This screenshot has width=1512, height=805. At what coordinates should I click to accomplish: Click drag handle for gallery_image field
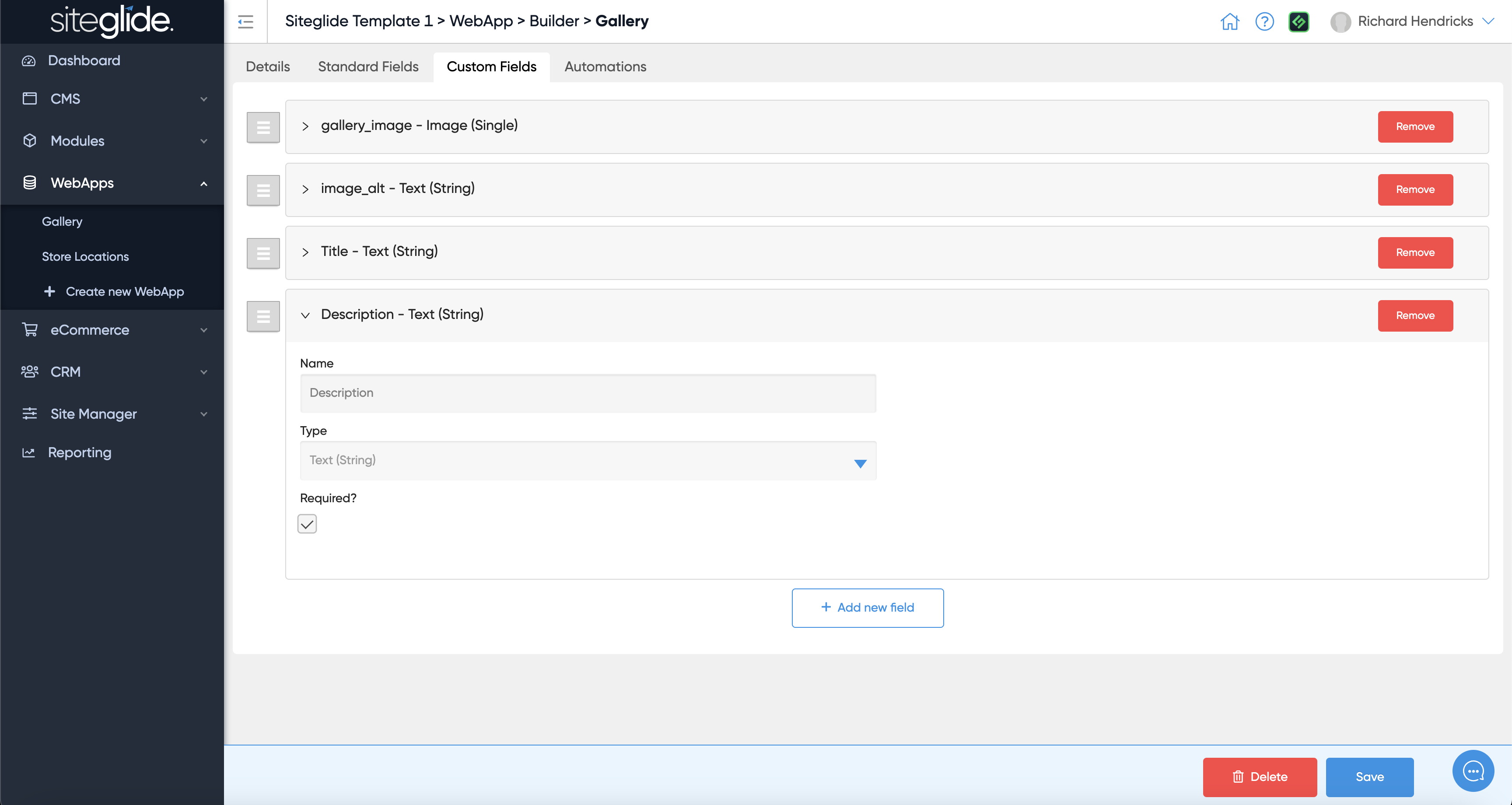point(263,127)
